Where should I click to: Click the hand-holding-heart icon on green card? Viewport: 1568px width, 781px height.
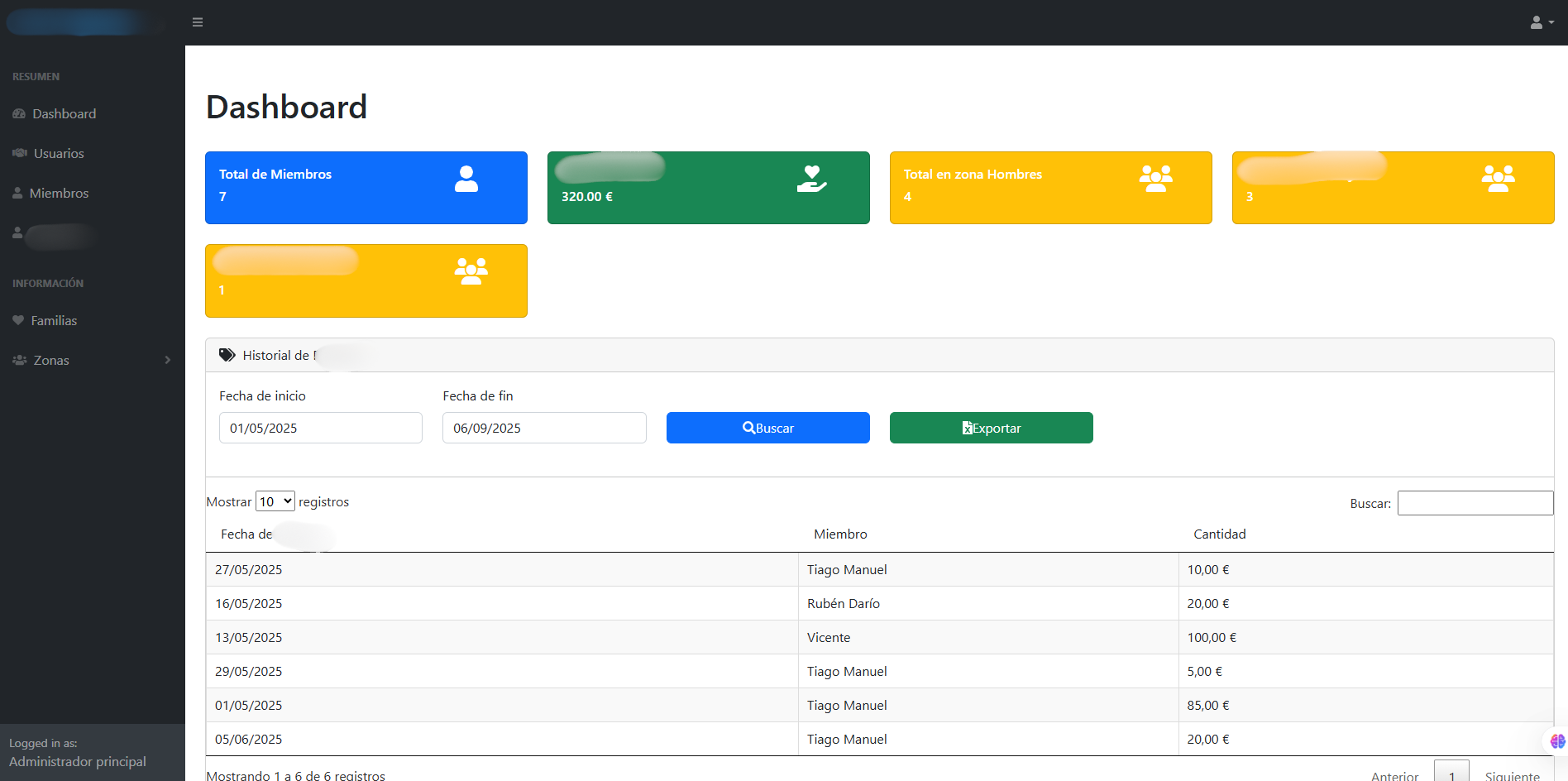(811, 179)
